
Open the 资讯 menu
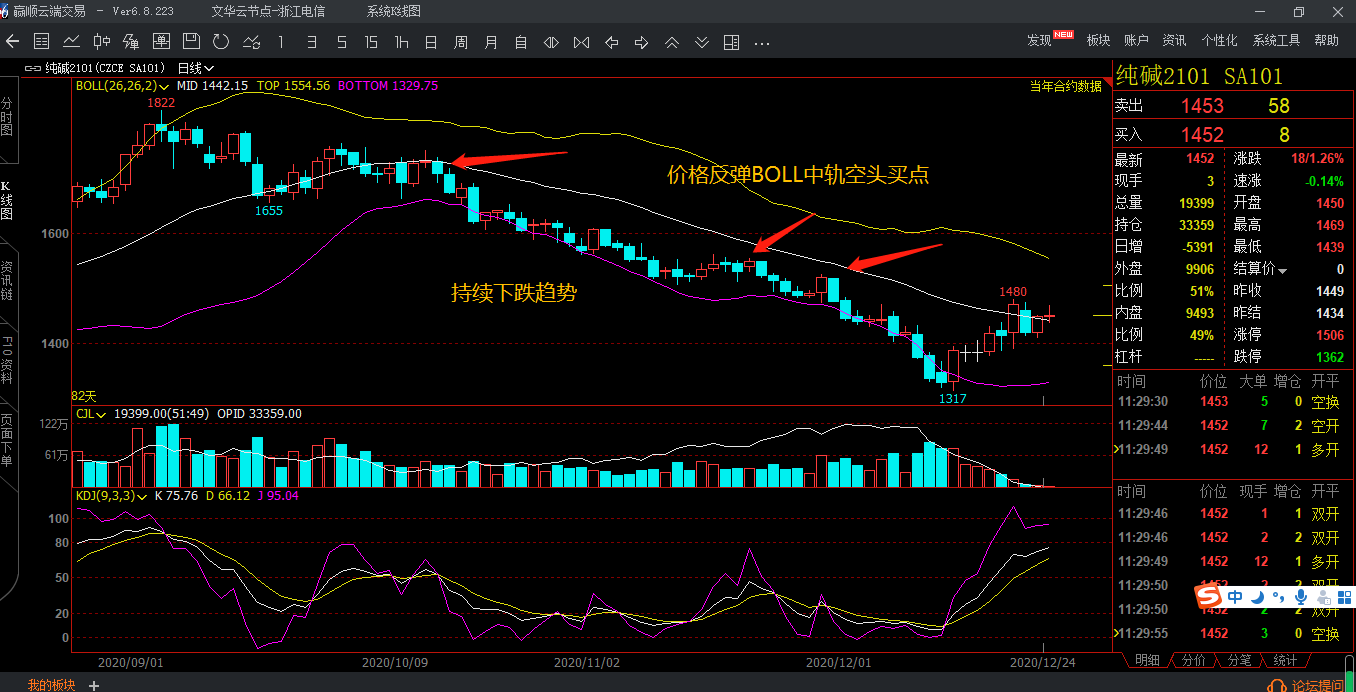pyautogui.click(x=1174, y=40)
